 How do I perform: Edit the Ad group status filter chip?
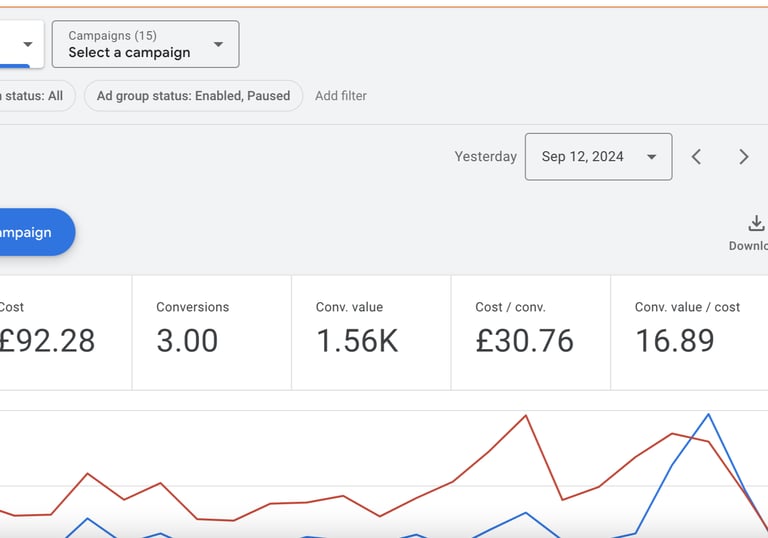click(x=193, y=96)
